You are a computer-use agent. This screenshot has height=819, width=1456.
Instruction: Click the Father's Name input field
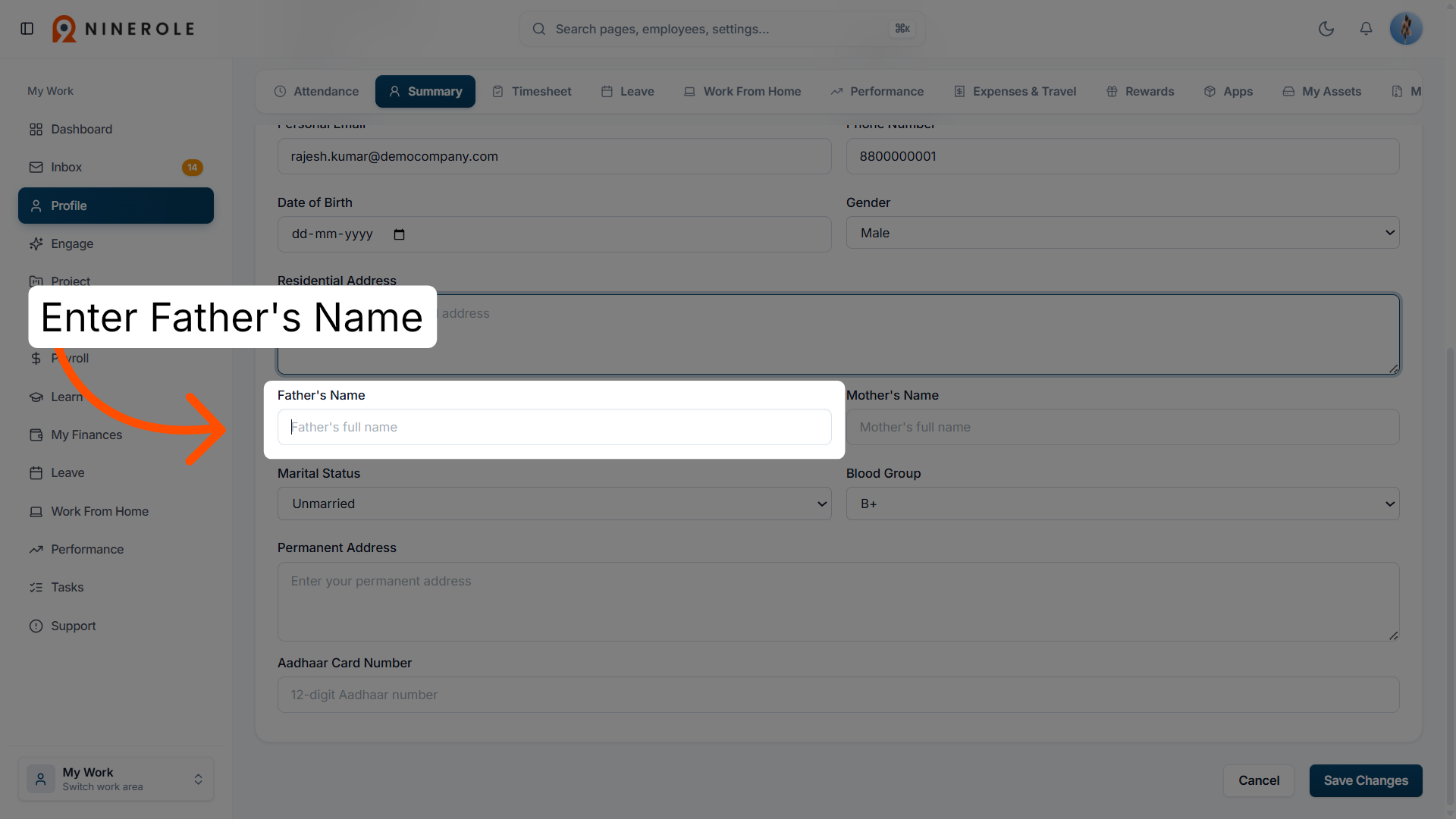pos(554,427)
